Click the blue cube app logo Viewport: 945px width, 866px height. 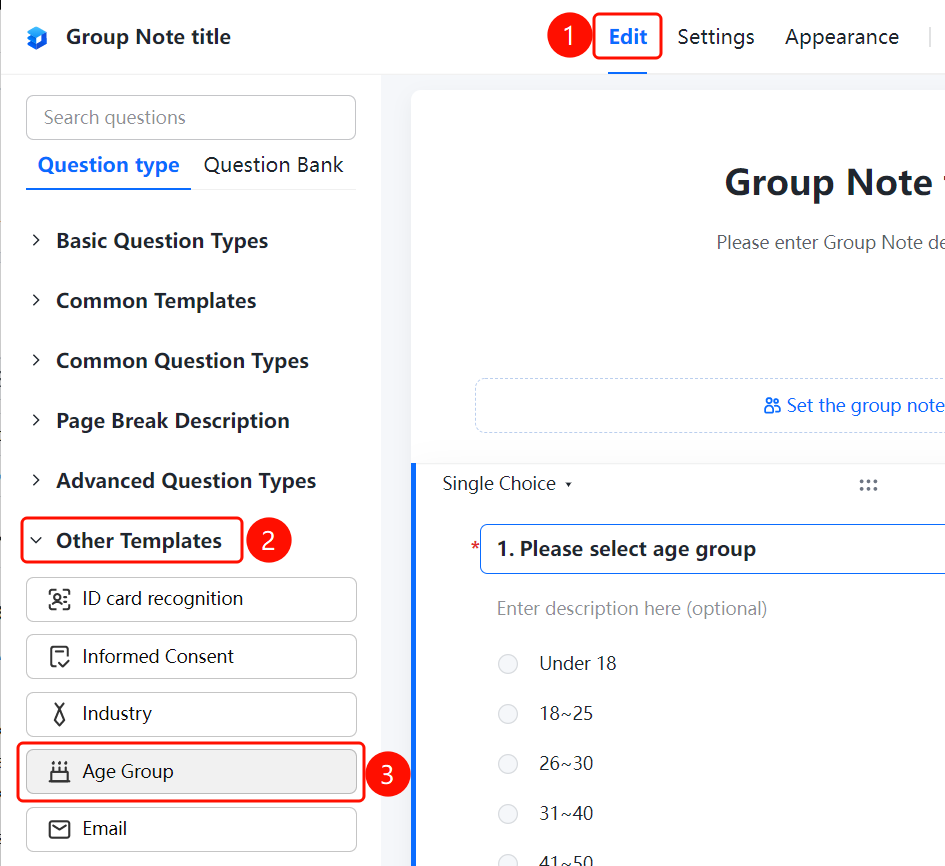tap(37, 37)
